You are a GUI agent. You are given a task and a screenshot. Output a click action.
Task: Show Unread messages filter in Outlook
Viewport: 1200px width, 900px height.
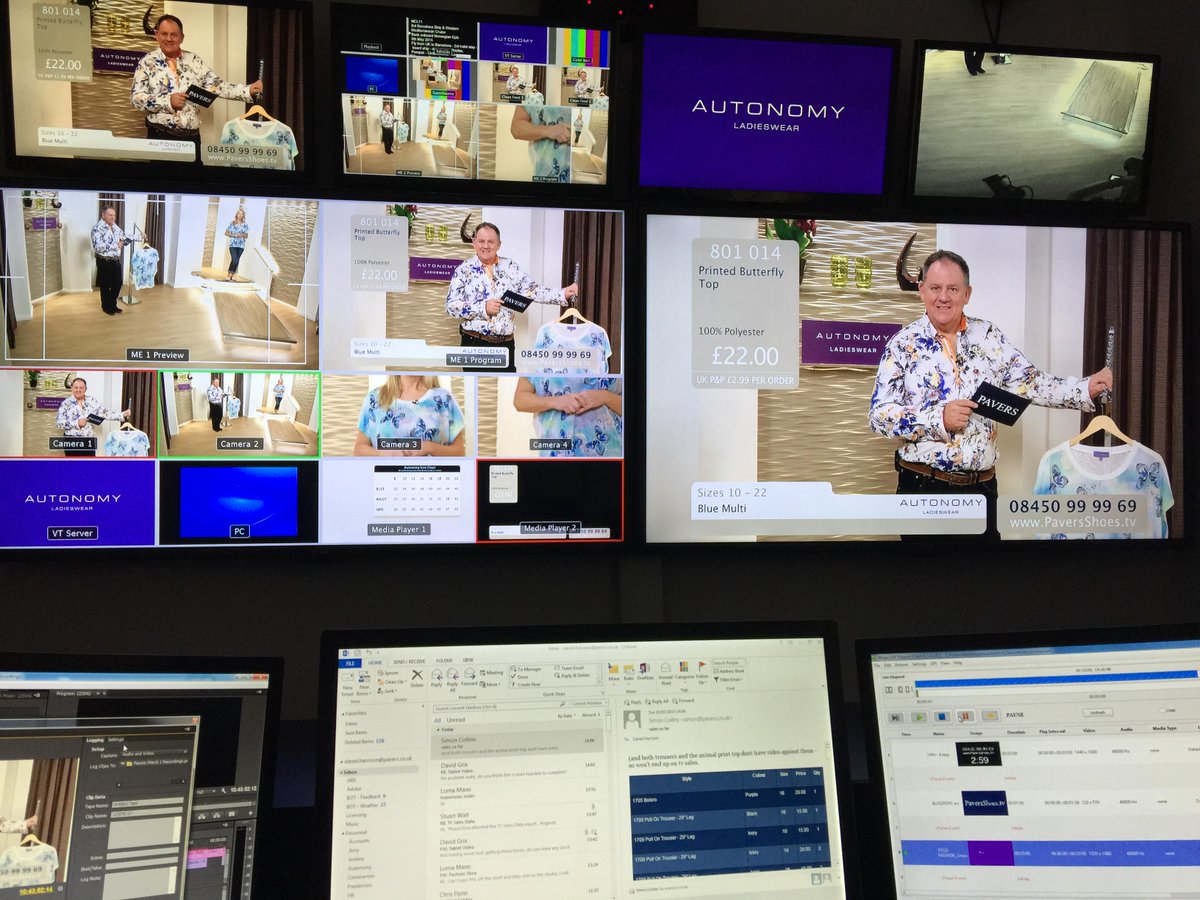coord(455,720)
